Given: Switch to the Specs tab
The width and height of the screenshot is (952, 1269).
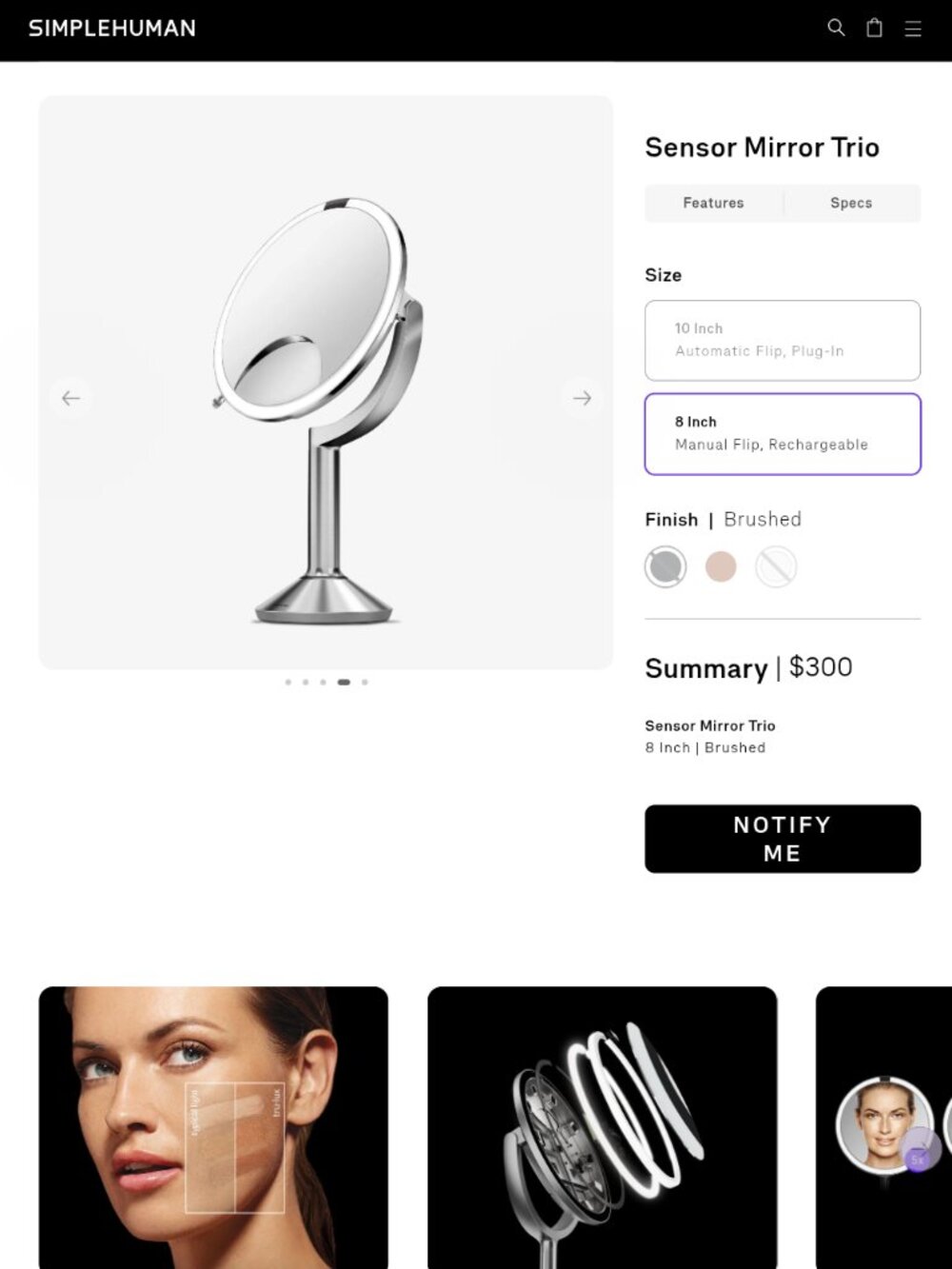Looking at the screenshot, I should click(851, 203).
